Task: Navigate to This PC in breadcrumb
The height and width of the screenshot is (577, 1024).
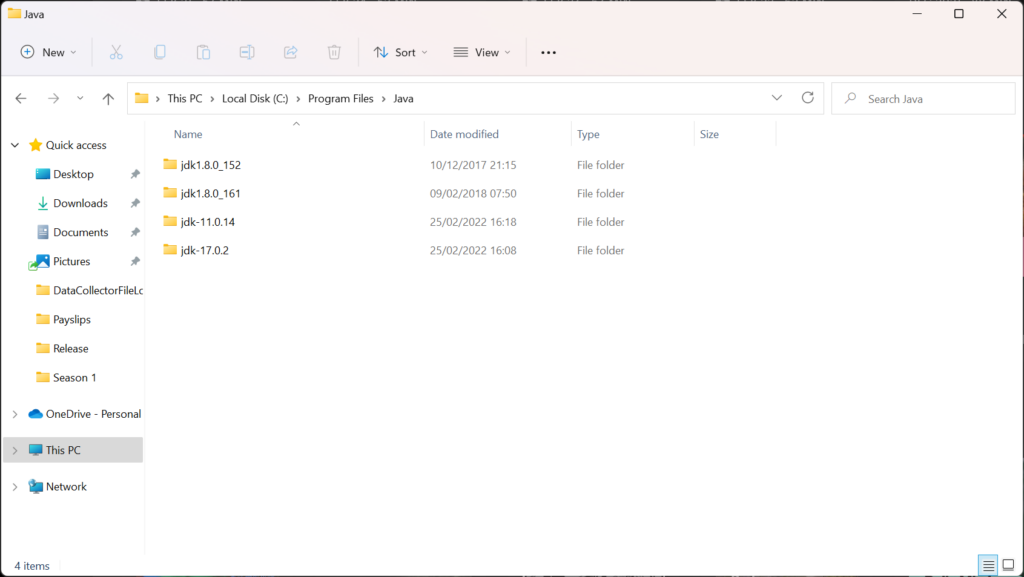Action: (x=185, y=99)
